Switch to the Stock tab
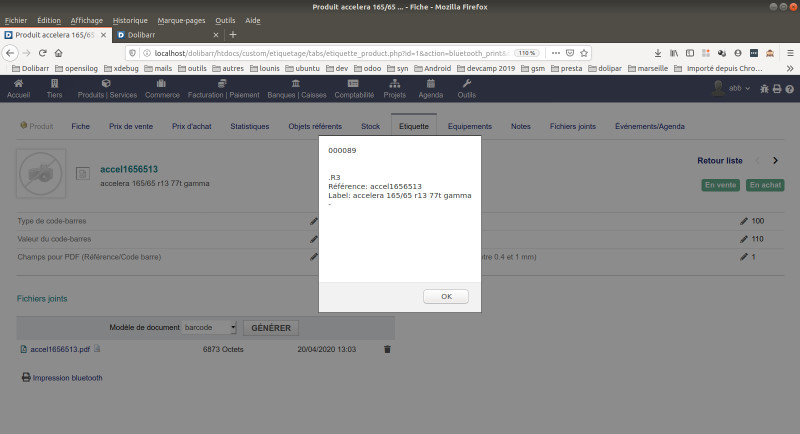This screenshot has height=434, width=800. point(370,126)
